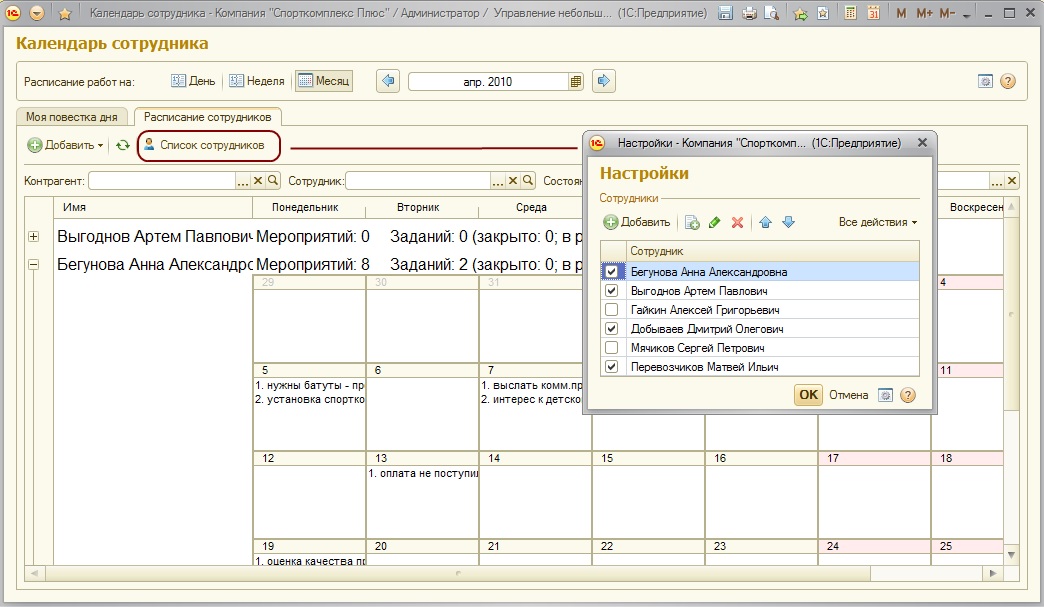Go to the previous month with the left arrow

pos(388,81)
